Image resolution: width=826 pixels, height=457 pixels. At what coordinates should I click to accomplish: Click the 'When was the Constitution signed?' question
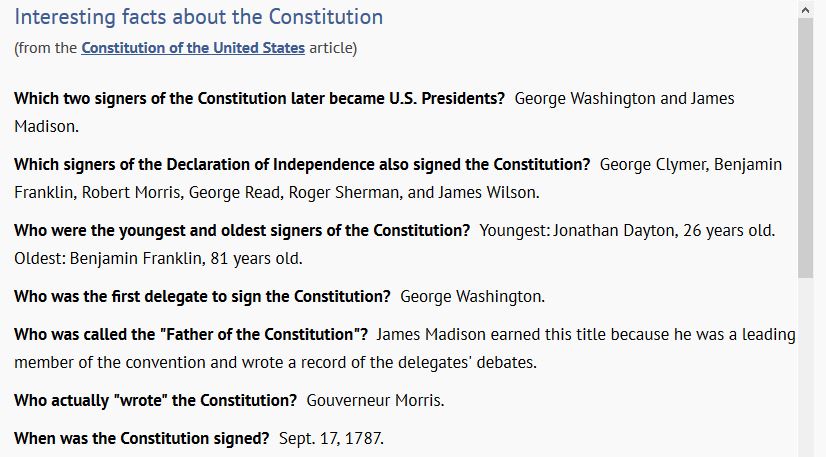click(x=142, y=438)
